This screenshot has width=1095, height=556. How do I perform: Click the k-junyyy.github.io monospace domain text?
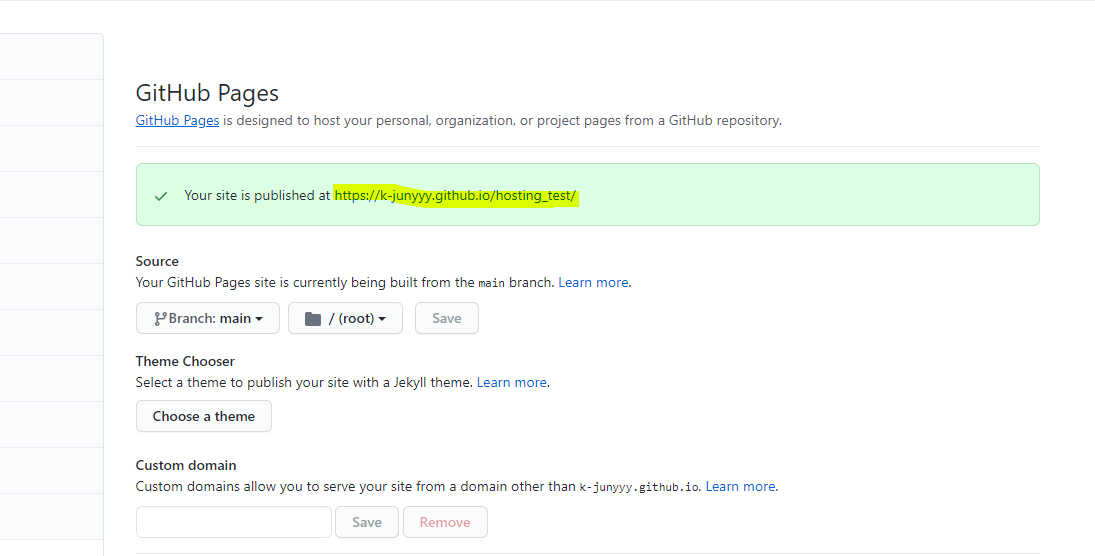coord(639,487)
